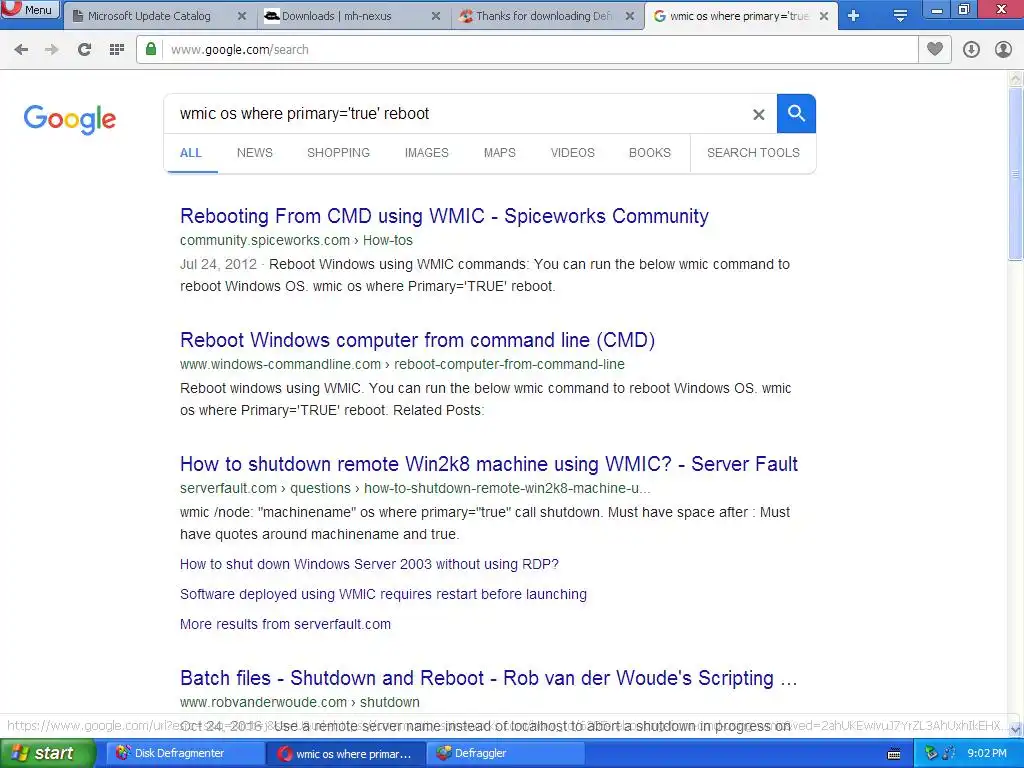This screenshot has width=1024, height=768.
Task: Close the wmic search tab
Action: click(824, 16)
